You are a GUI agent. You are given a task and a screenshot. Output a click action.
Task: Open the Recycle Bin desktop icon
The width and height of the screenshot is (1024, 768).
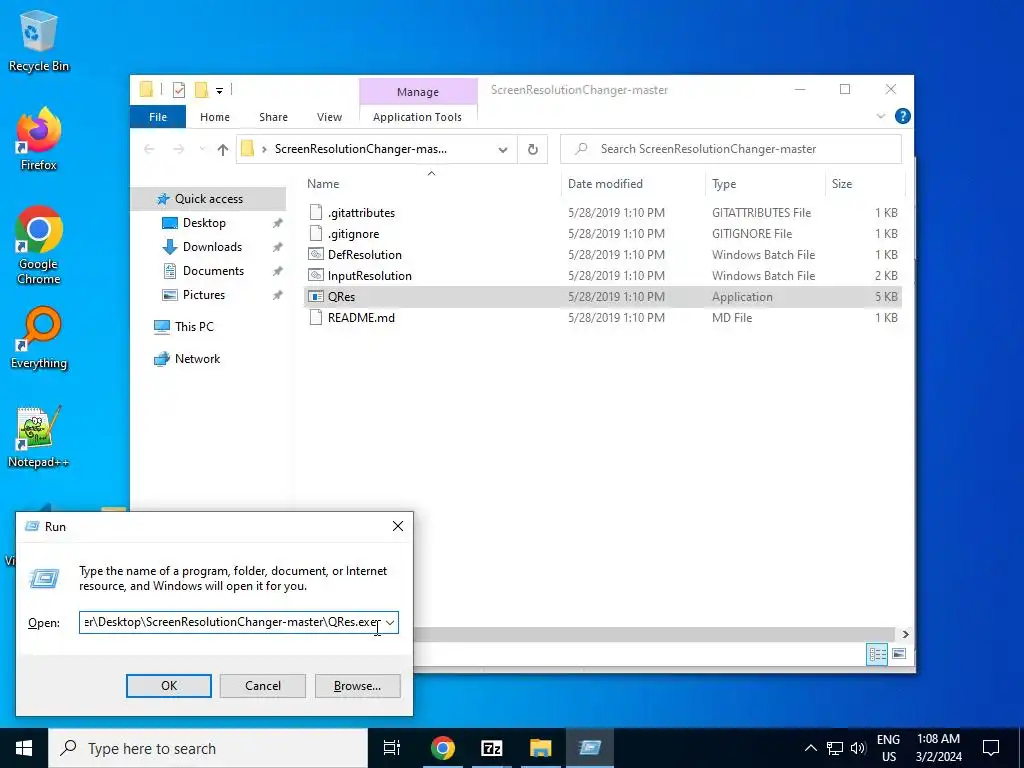click(x=39, y=41)
